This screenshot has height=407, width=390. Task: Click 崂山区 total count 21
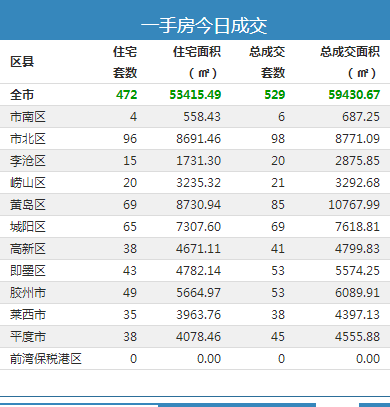[x=278, y=183]
